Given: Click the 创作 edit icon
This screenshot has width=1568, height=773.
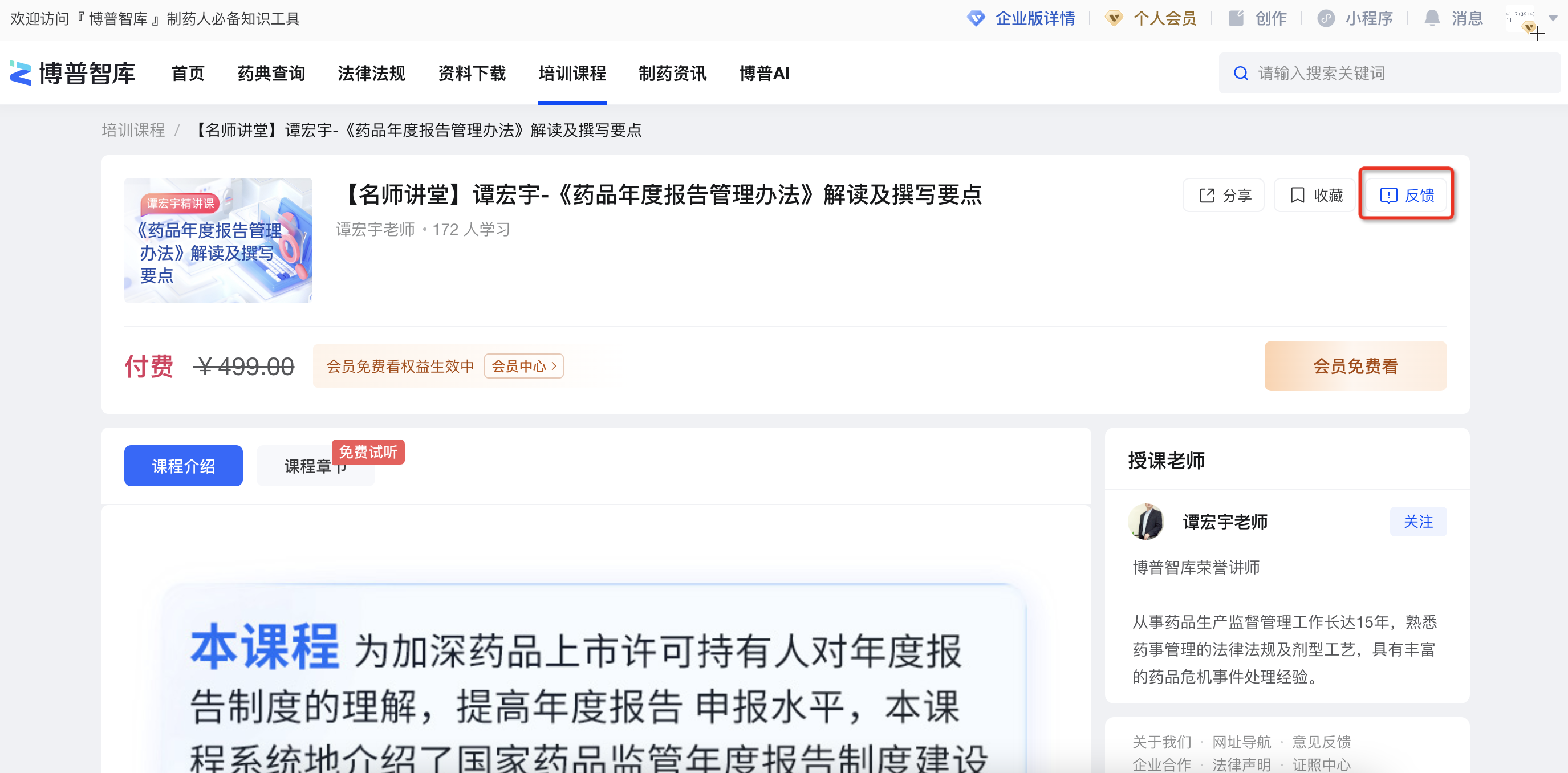Looking at the screenshot, I should pyautogui.click(x=1236, y=19).
